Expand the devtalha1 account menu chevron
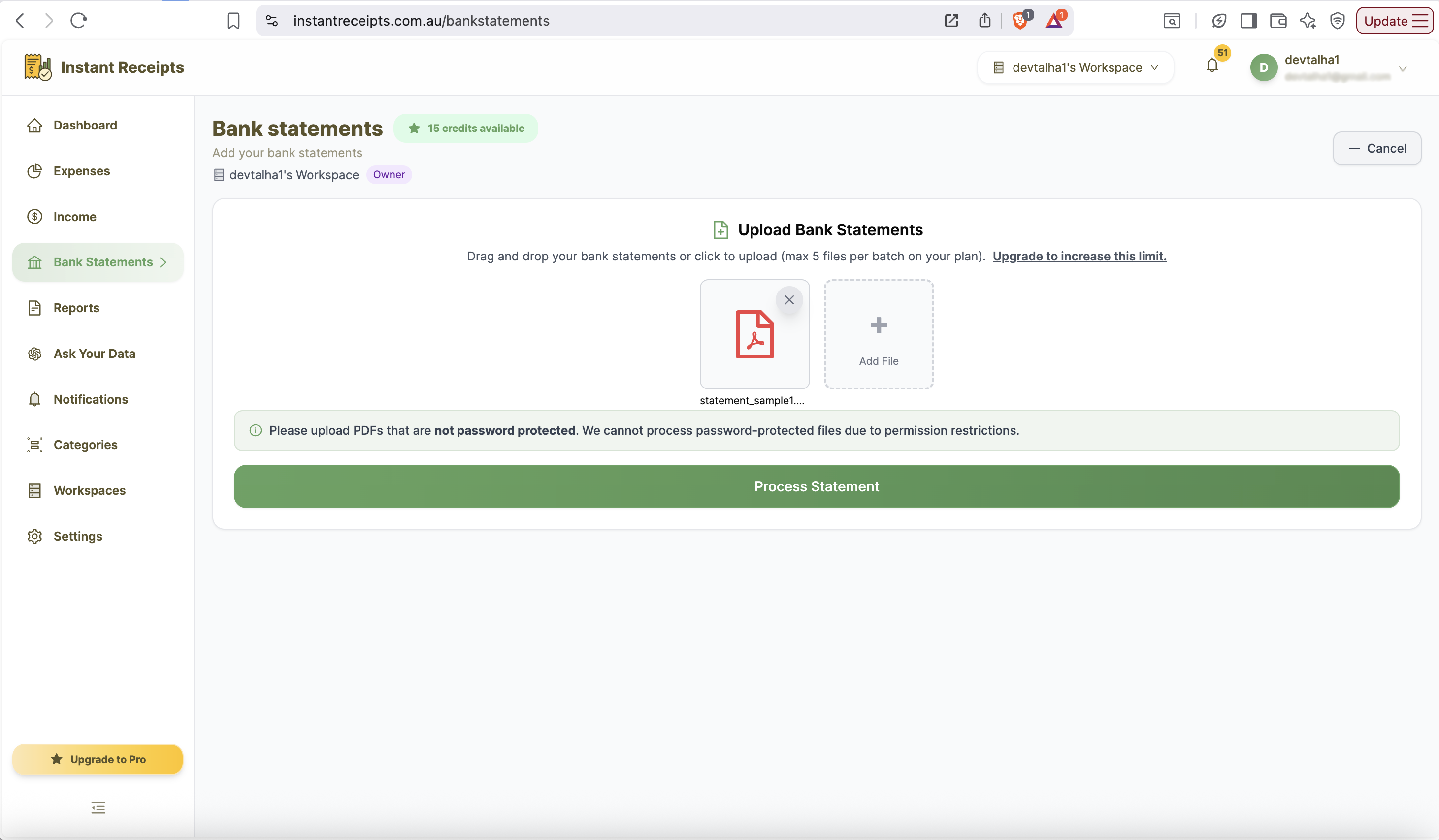 [1403, 68]
